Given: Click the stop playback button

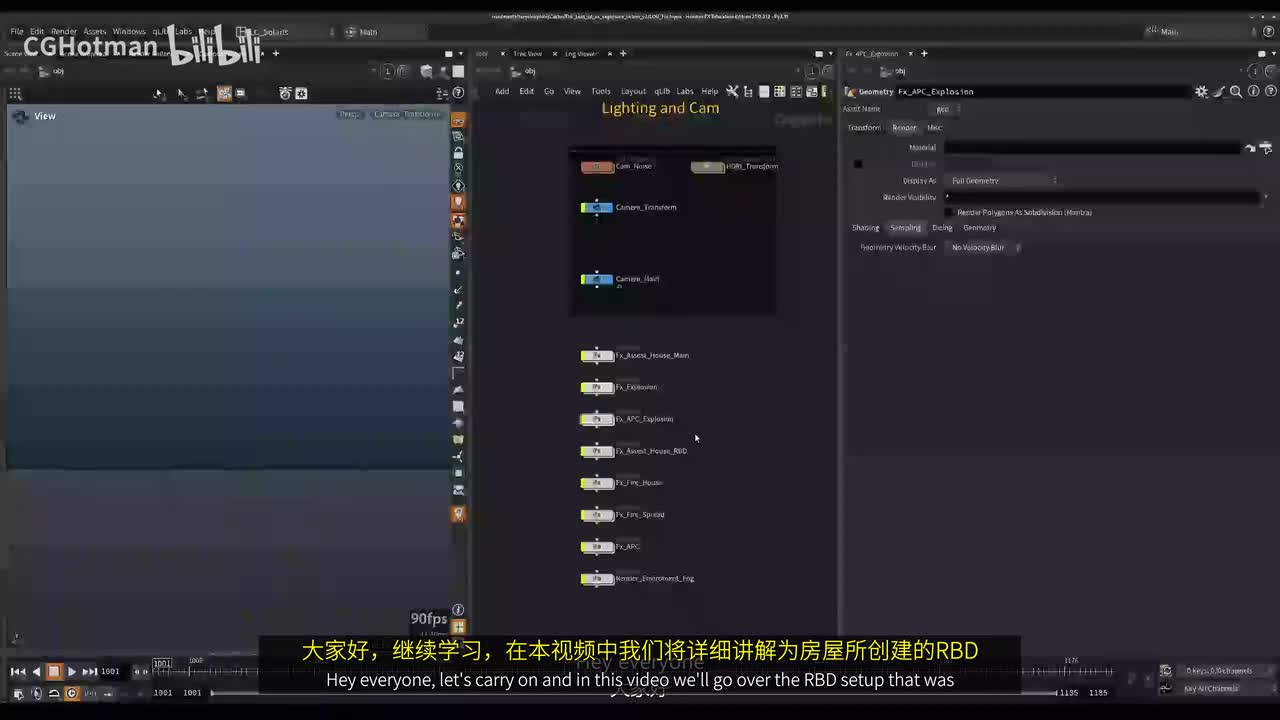Looking at the screenshot, I should (54, 672).
